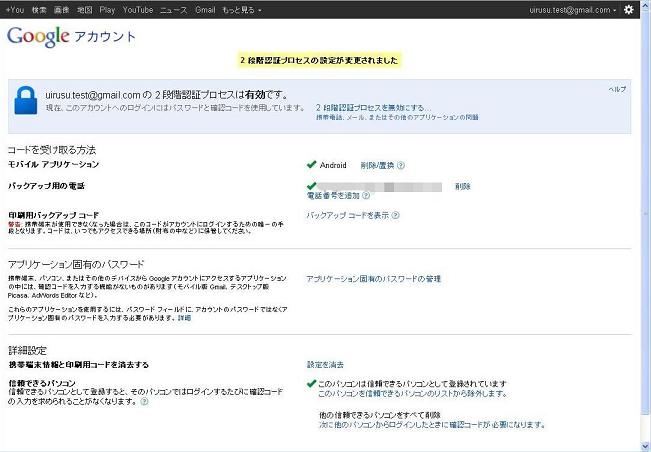Open help icon next to 削除/置換

click(x=401, y=165)
